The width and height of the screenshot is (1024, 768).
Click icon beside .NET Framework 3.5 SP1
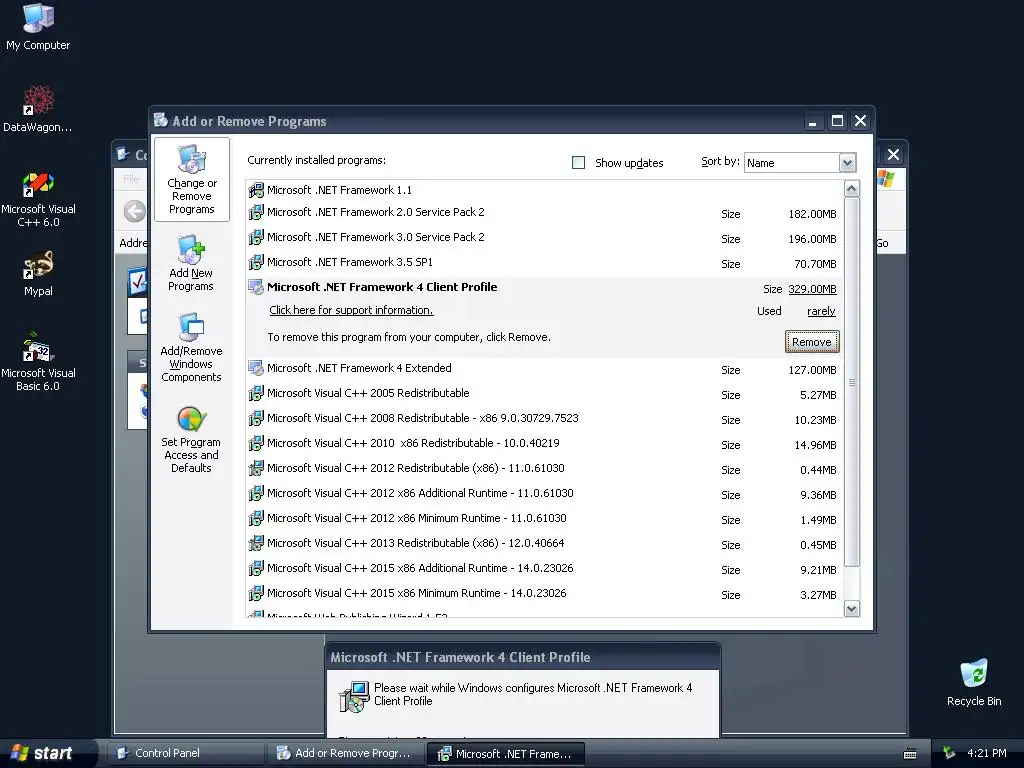pyautogui.click(x=256, y=262)
